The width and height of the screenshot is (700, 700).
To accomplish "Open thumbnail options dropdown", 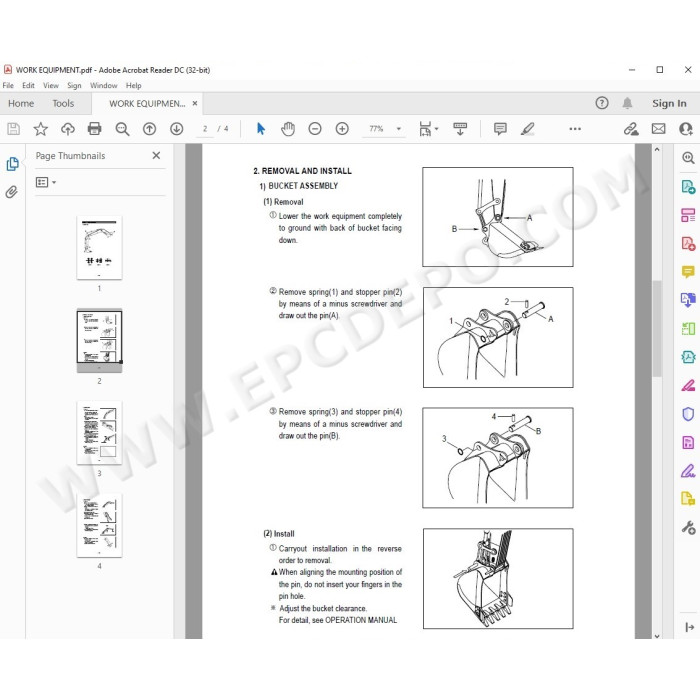I will click(x=46, y=182).
